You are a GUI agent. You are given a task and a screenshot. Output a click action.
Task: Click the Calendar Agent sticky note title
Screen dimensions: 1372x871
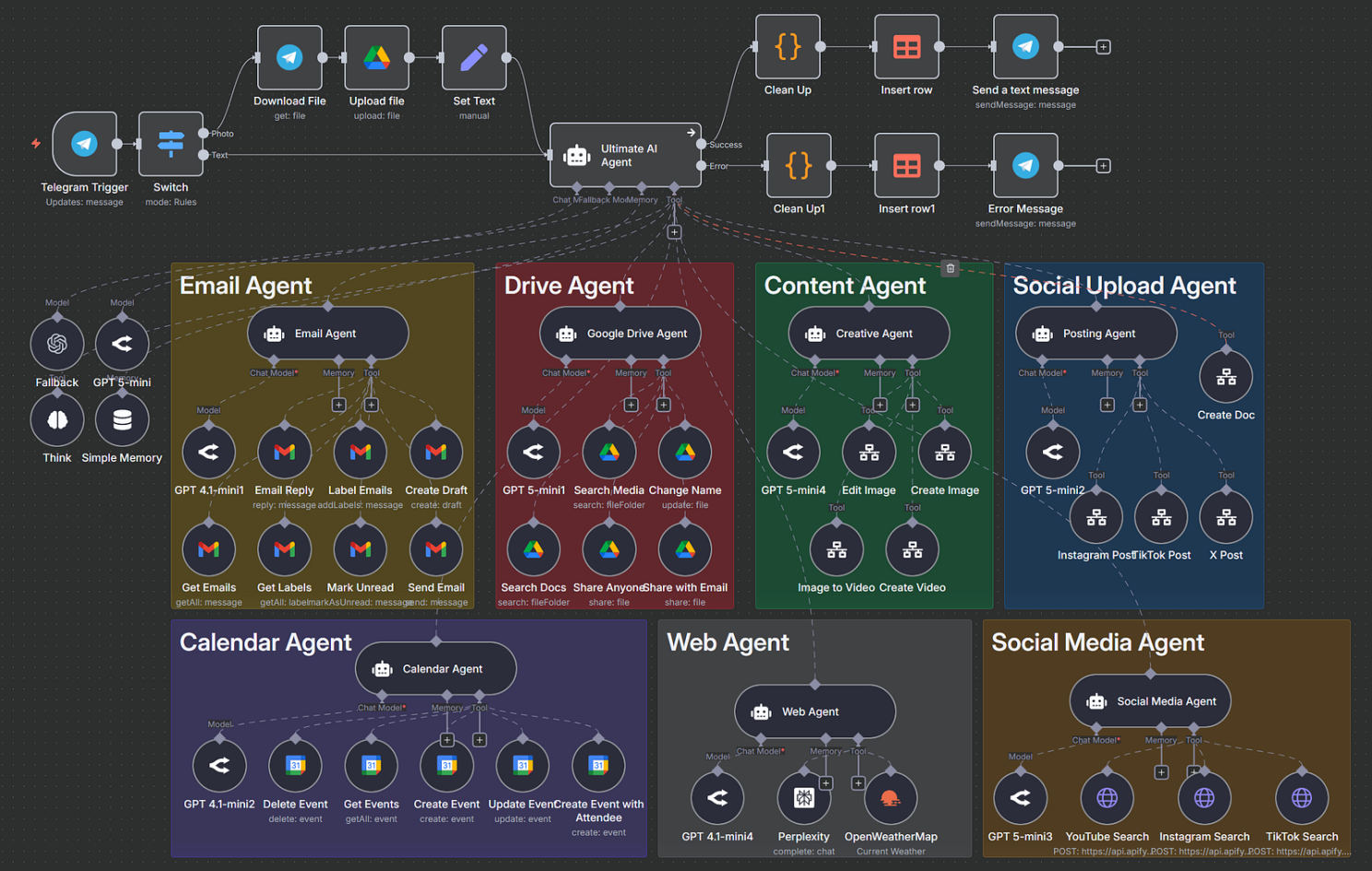266,642
